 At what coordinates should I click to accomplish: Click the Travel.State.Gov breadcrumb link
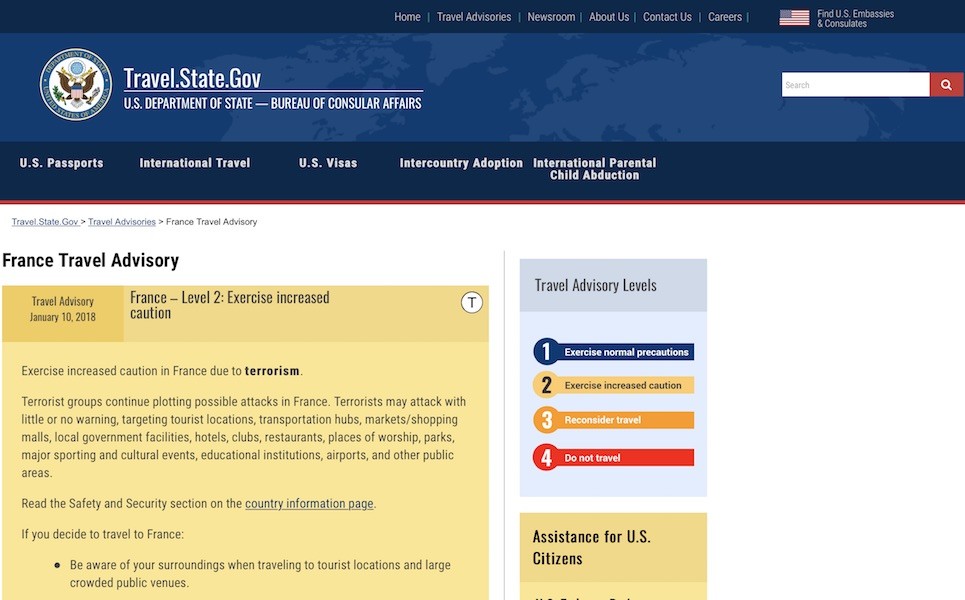[45, 222]
